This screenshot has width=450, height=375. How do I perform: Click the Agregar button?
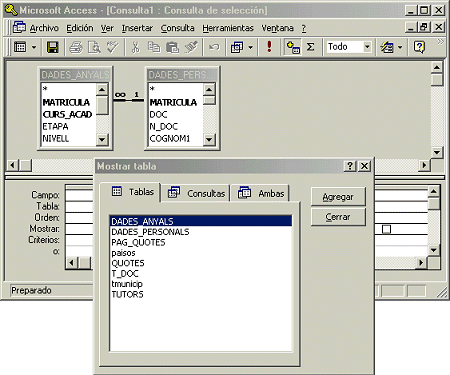pos(338,197)
